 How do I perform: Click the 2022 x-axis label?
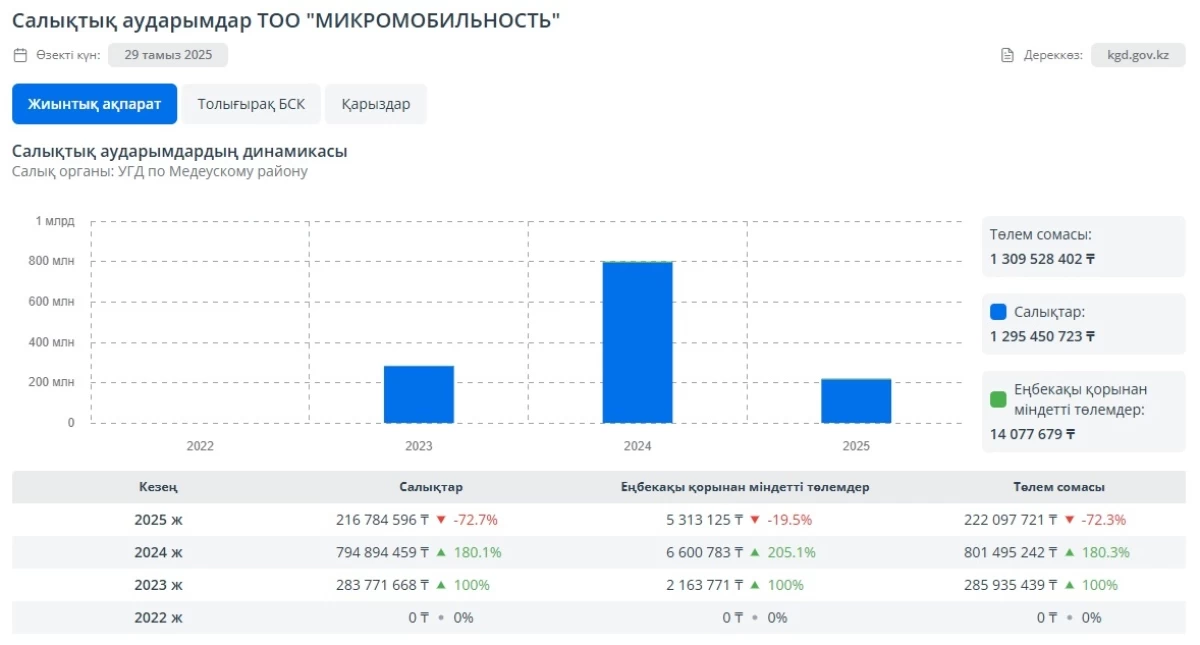point(200,446)
